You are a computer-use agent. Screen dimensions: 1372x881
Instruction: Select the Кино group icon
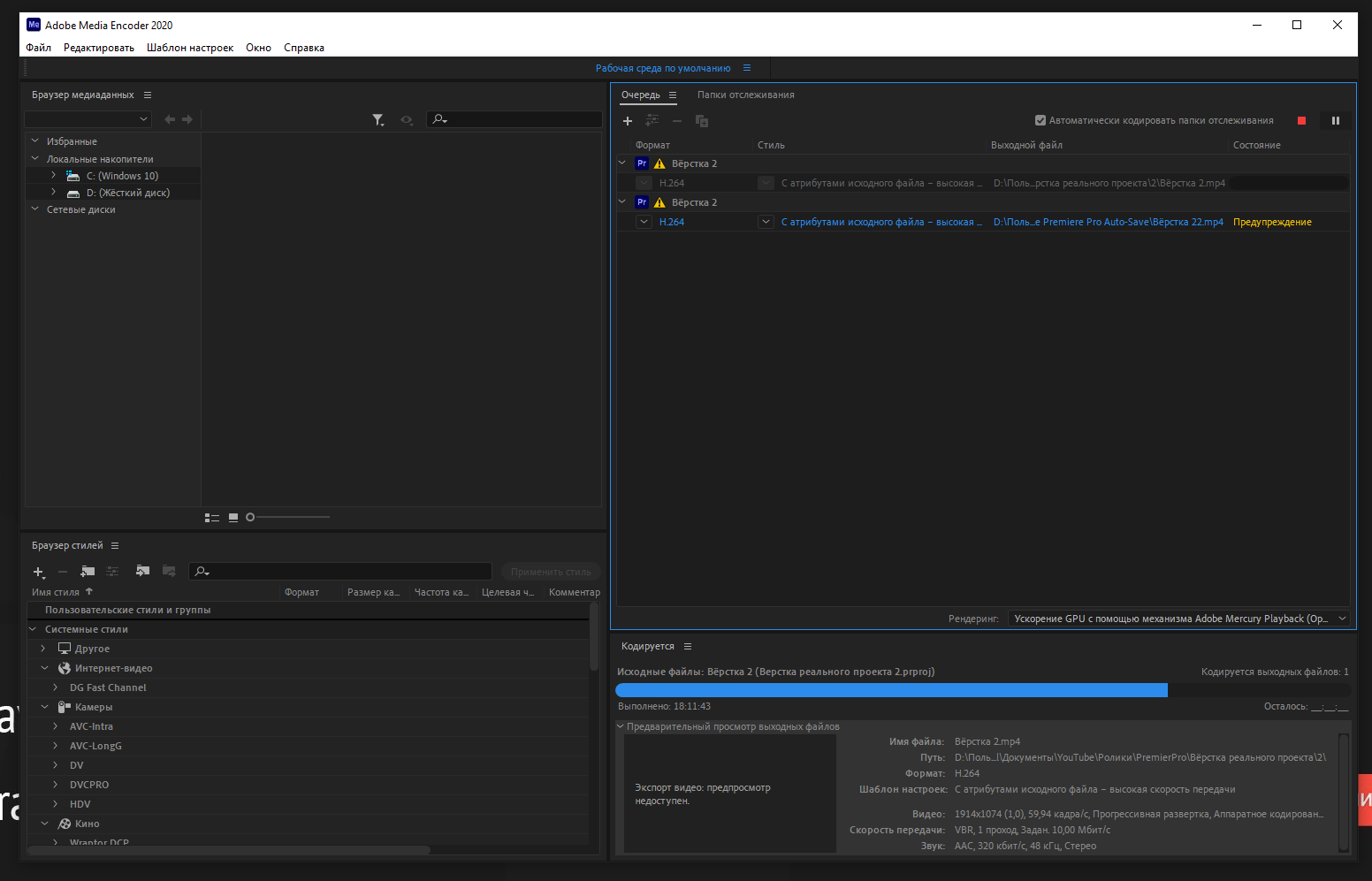[x=65, y=824]
